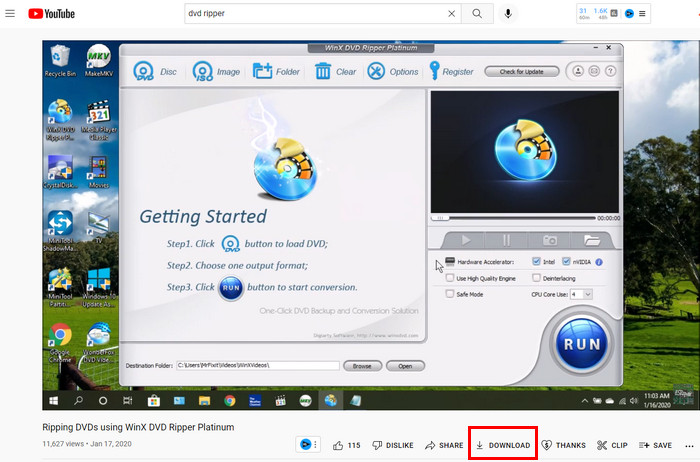Image resolution: width=700 pixels, height=462 pixels.
Task: Click the Chrome taskbar icon in video
Action: [x=229, y=401]
